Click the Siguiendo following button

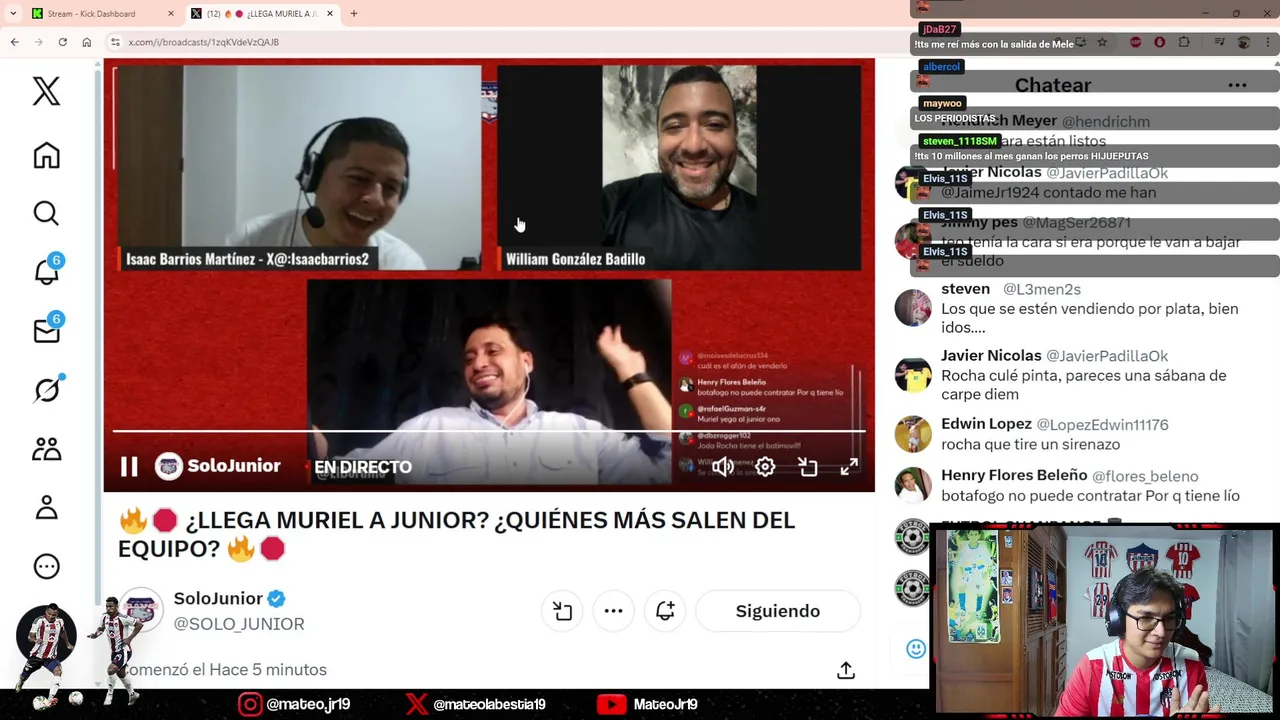click(778, 611)
